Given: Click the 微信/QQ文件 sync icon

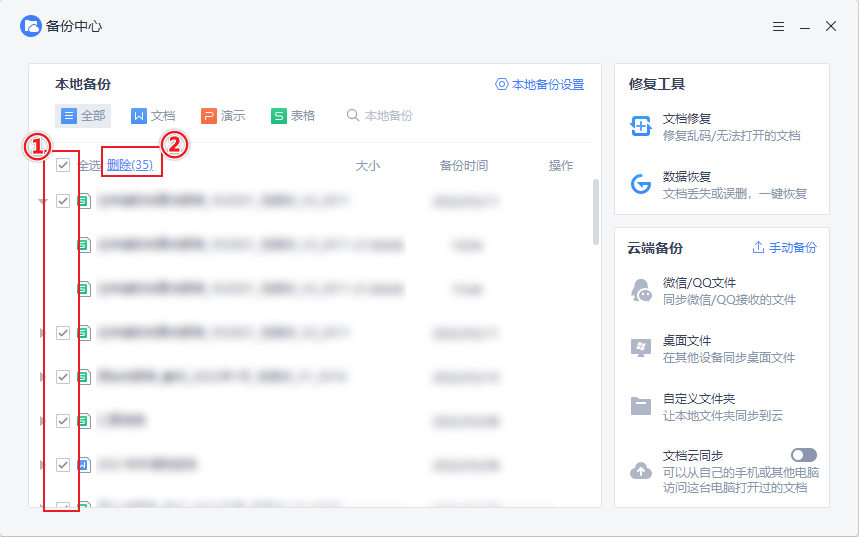Looking at the screenshot, I should click(x=641, y=290).
